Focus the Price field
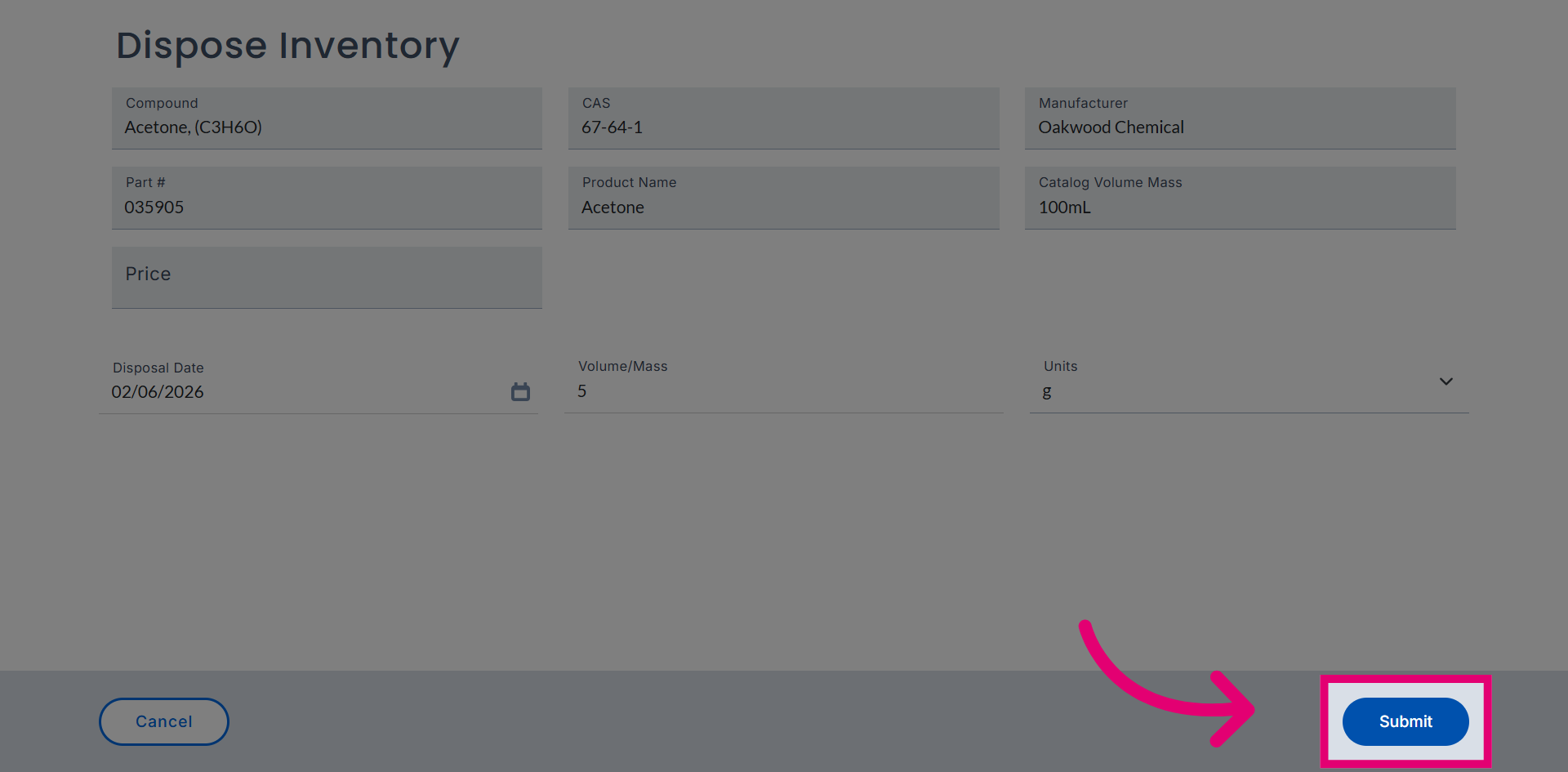This screenshot has height=772, width=1568. tap(327, 278)
